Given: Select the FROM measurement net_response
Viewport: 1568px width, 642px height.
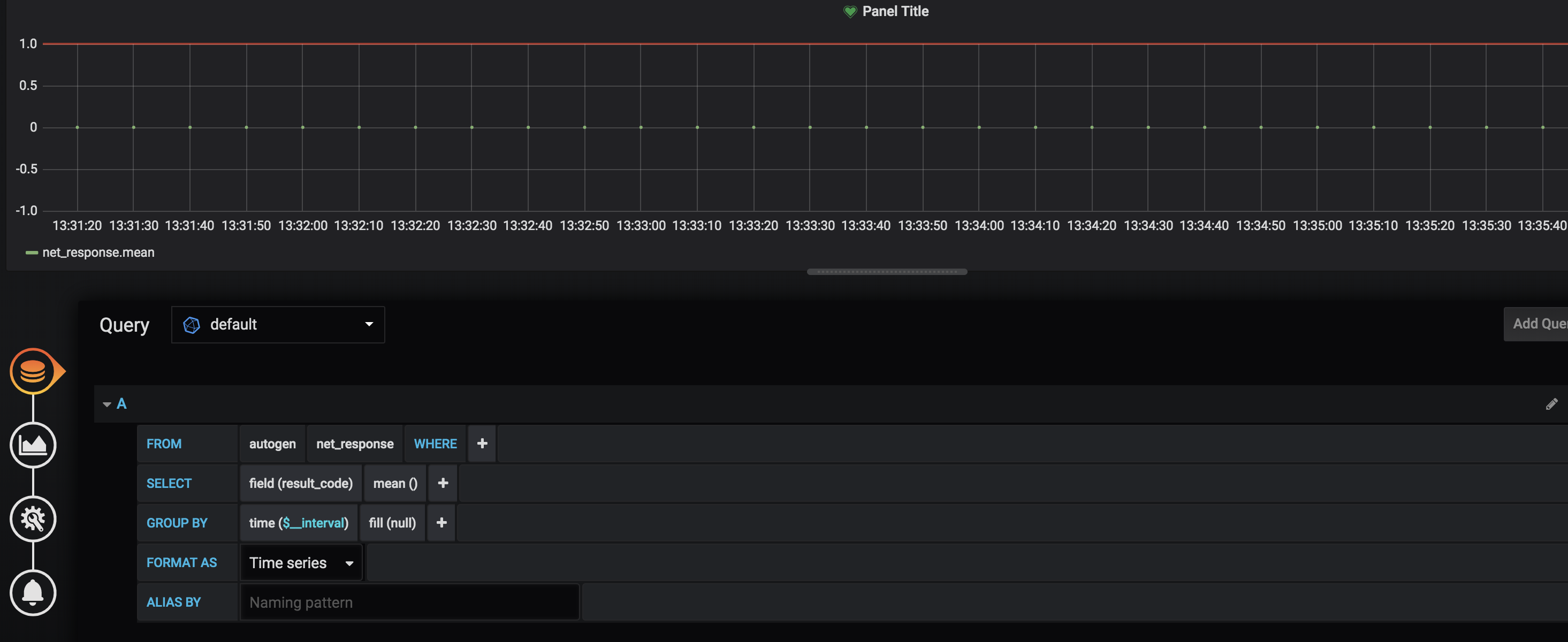Looking at the screenshot, I should tap(354, 444).
